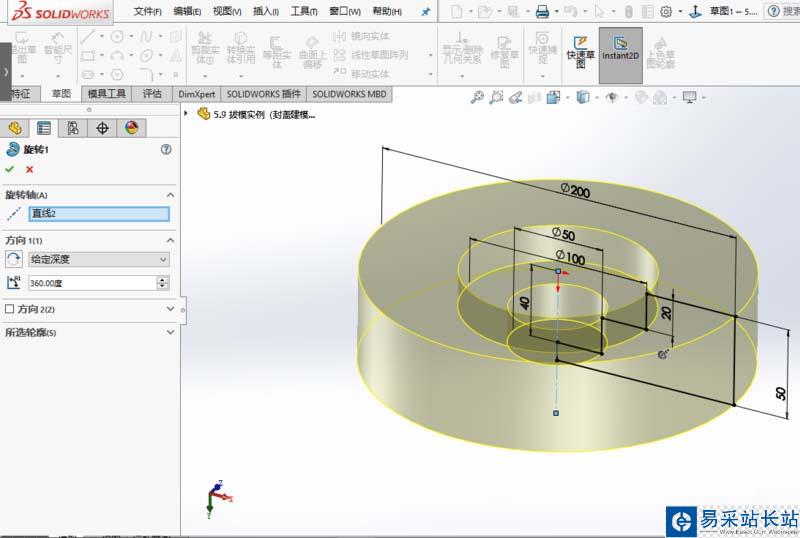Click the search help question icon
This screenshot has height=538, width=800.
[x=774, y=11]
